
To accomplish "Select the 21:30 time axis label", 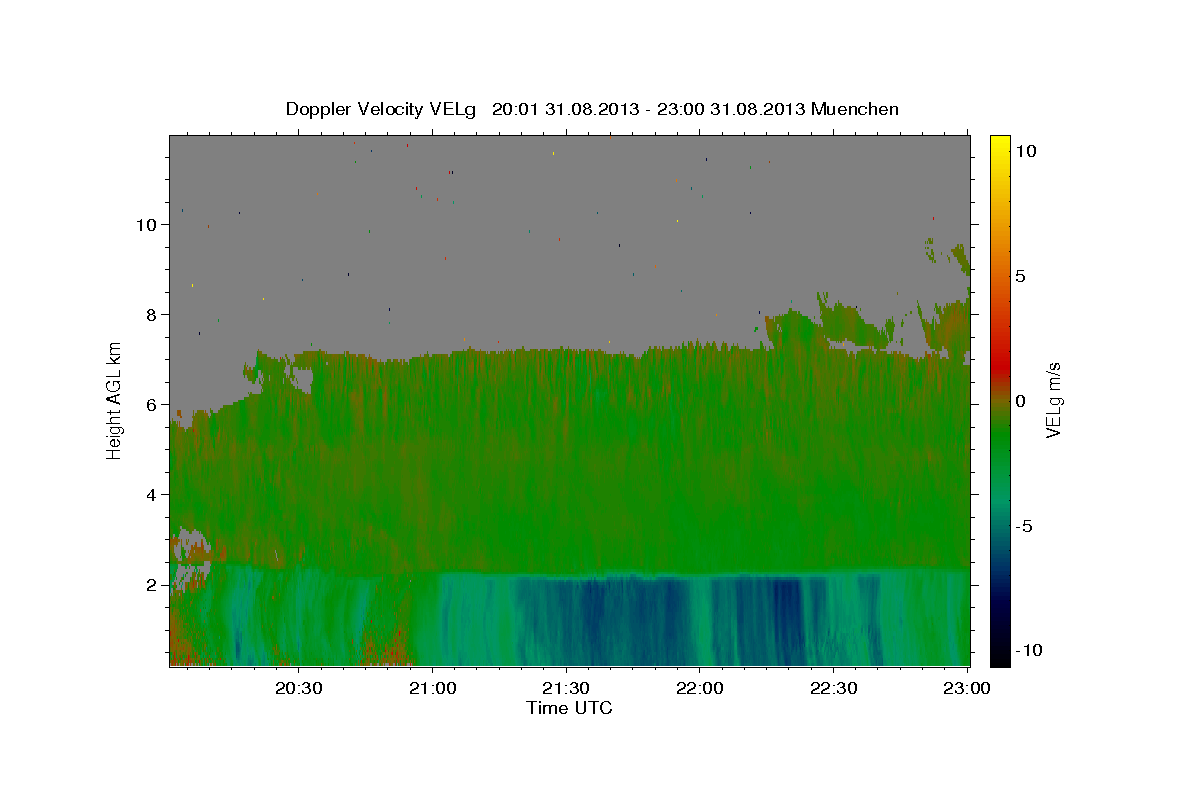I will (566, 688).
